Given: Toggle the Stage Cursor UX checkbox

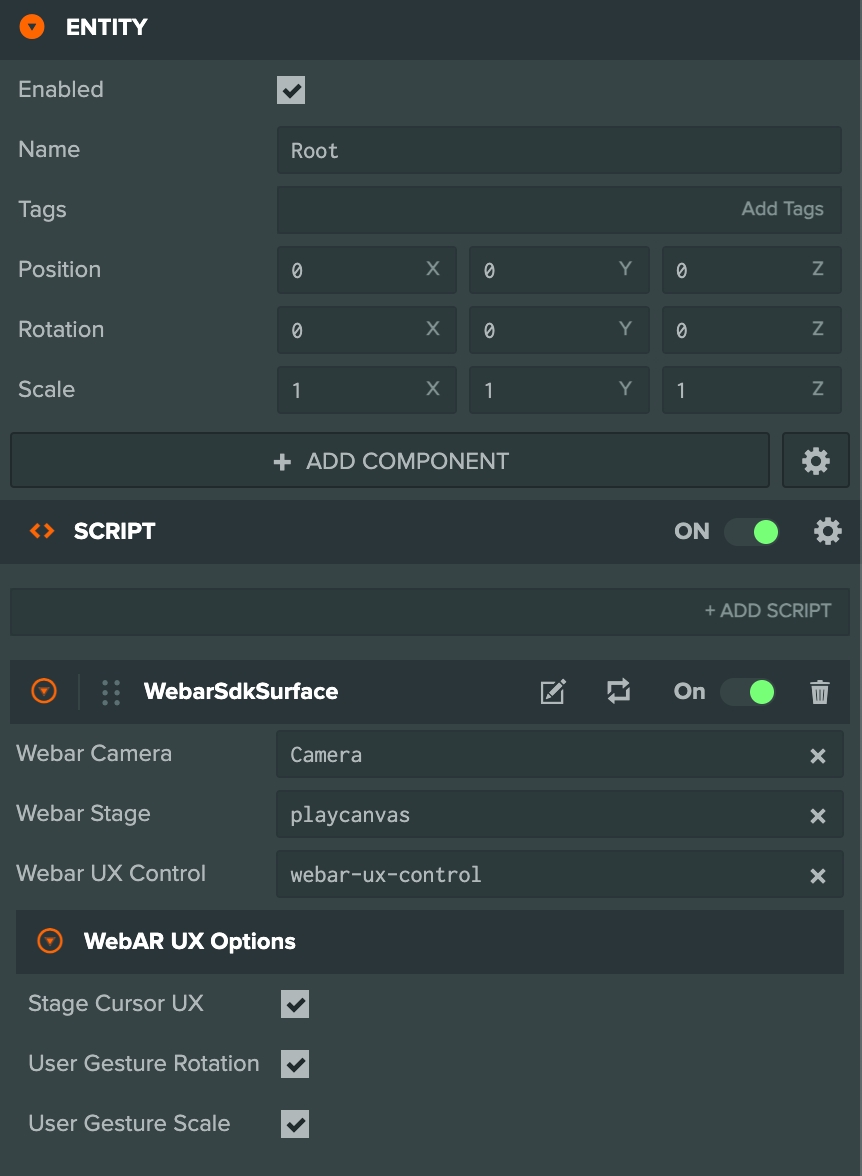Looking at the screenshot, I should click(295, 1004).
